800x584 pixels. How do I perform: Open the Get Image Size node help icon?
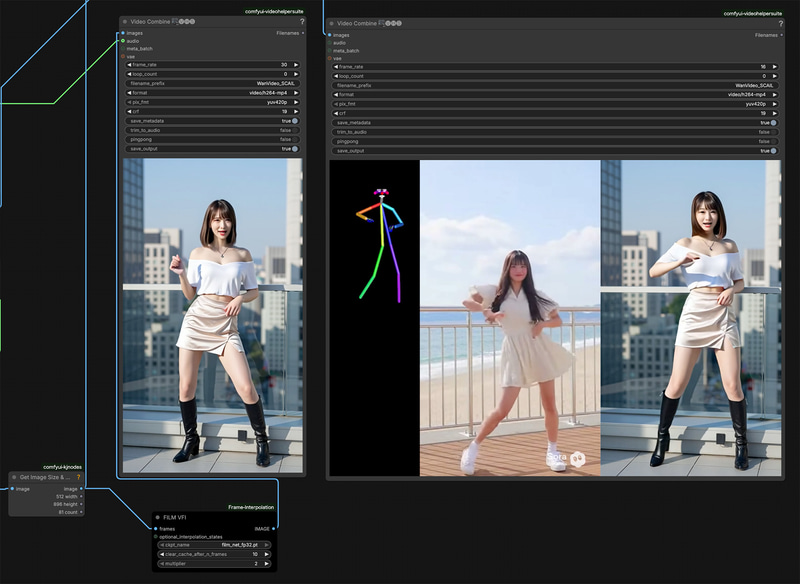79,477
